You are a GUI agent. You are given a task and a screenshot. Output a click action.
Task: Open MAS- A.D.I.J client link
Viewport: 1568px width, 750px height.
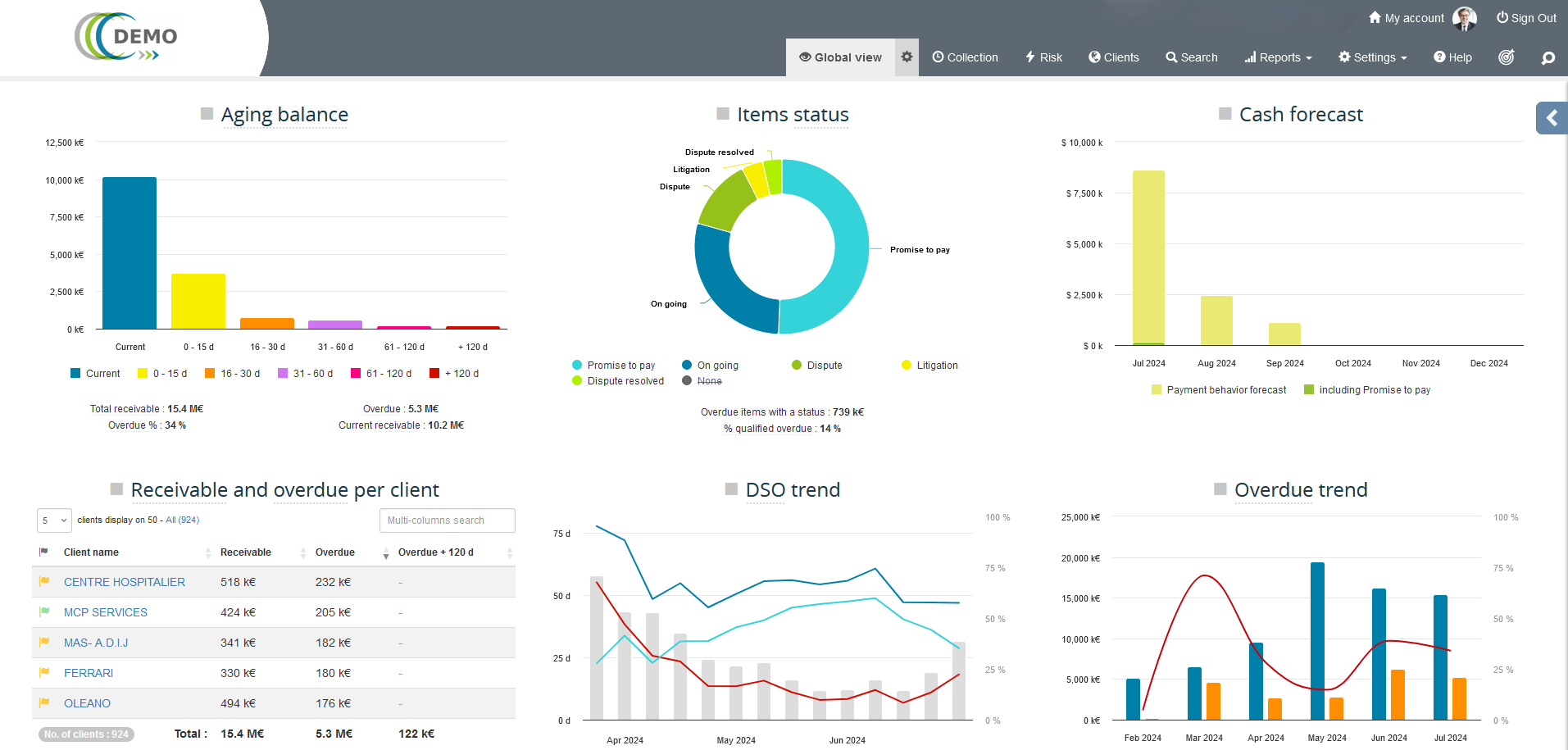point(96,643)
